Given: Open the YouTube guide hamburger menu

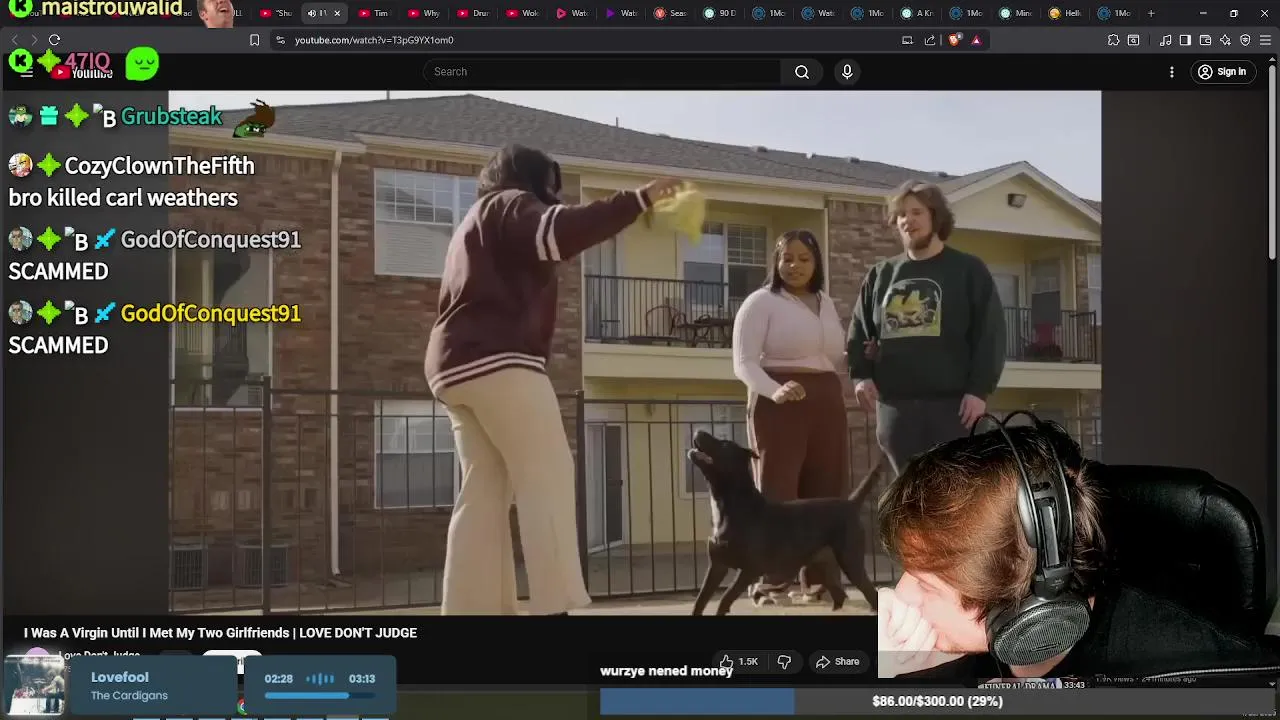Looking at the screenshot, I should (x=26, y=72).
